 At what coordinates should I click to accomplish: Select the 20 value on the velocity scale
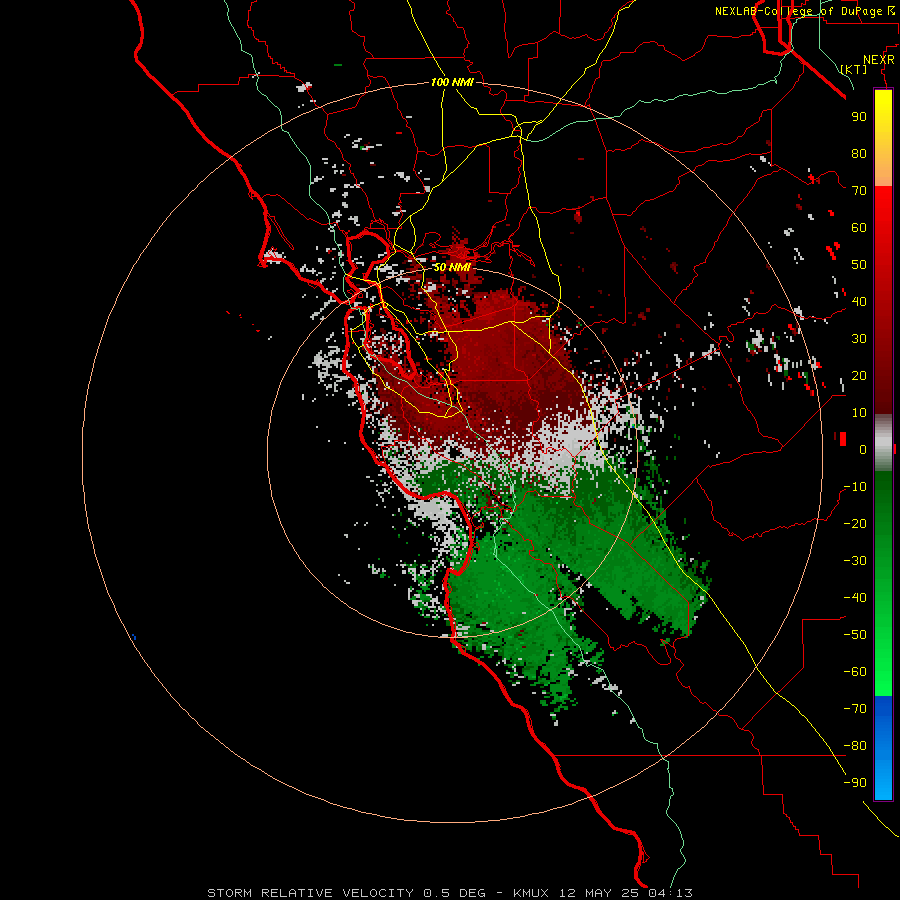[x=859, y=375]
